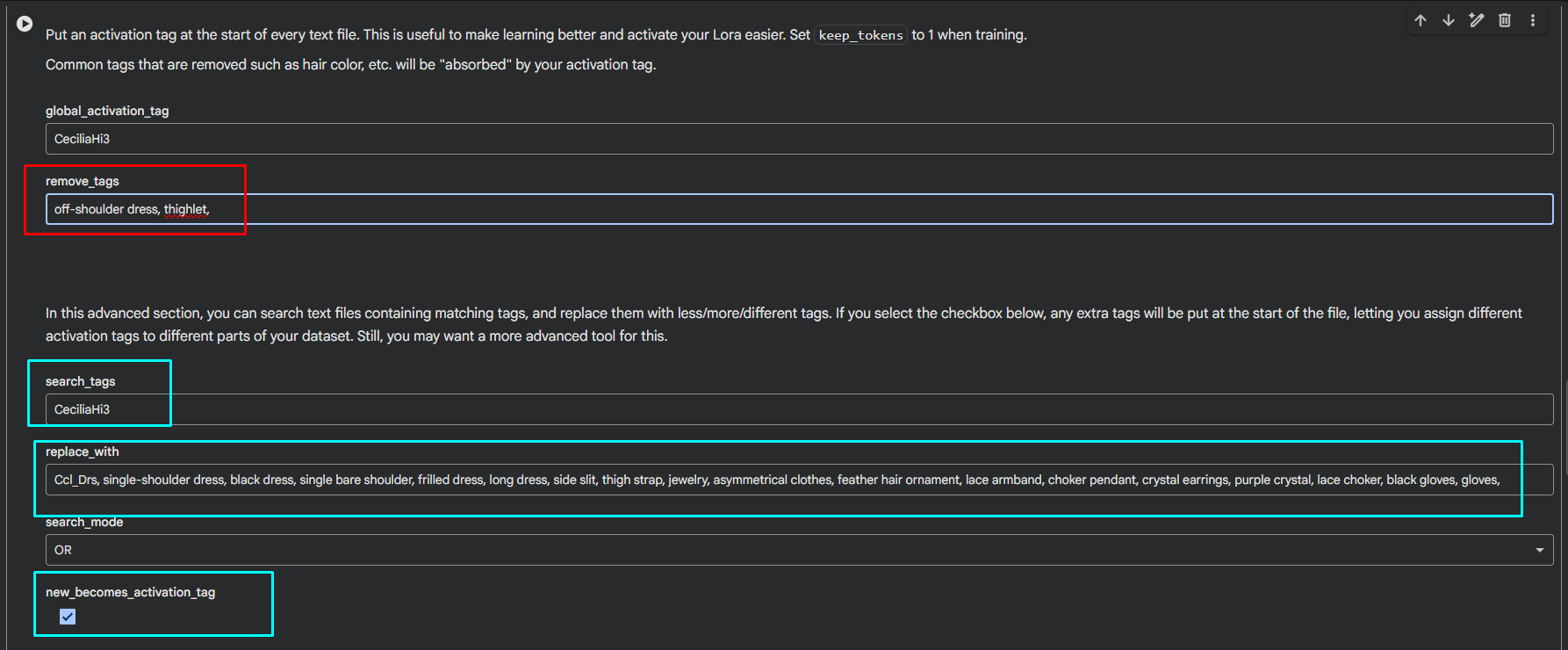This screenshot has width=1568, height=650.
Task: Click the remove_tags field label
Action: 83,181
